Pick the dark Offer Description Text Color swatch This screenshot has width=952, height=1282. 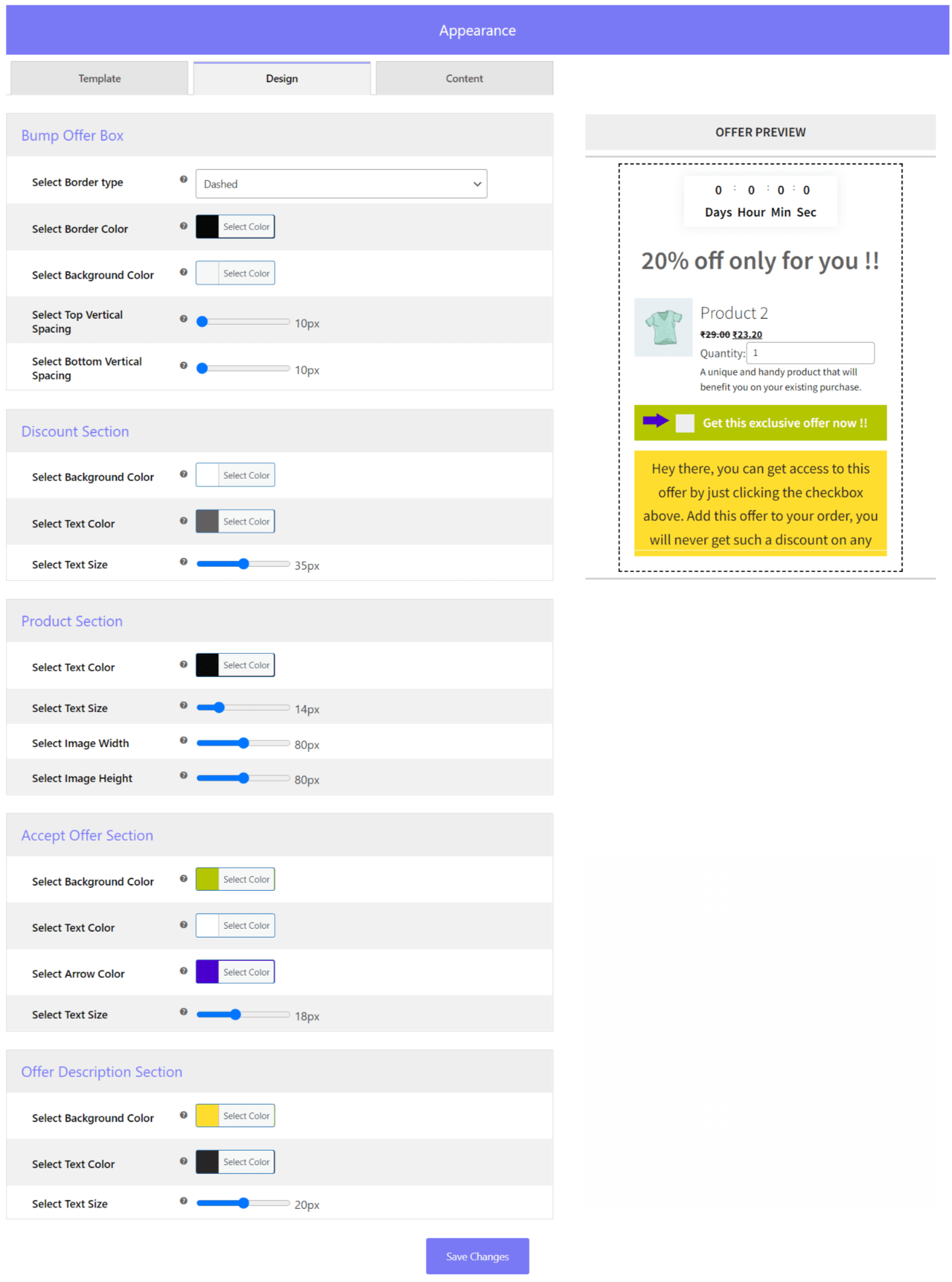tap(208, 1162)
